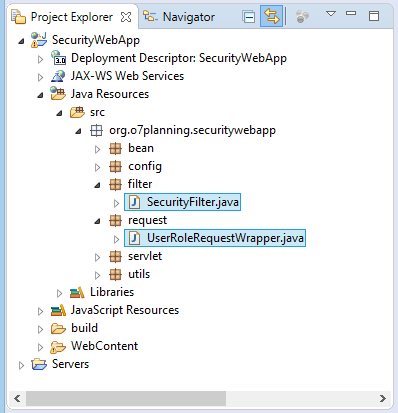Select UserRoleRequestWrapper.java in the tree
The image size is (398, 413).
click(215, 238)
